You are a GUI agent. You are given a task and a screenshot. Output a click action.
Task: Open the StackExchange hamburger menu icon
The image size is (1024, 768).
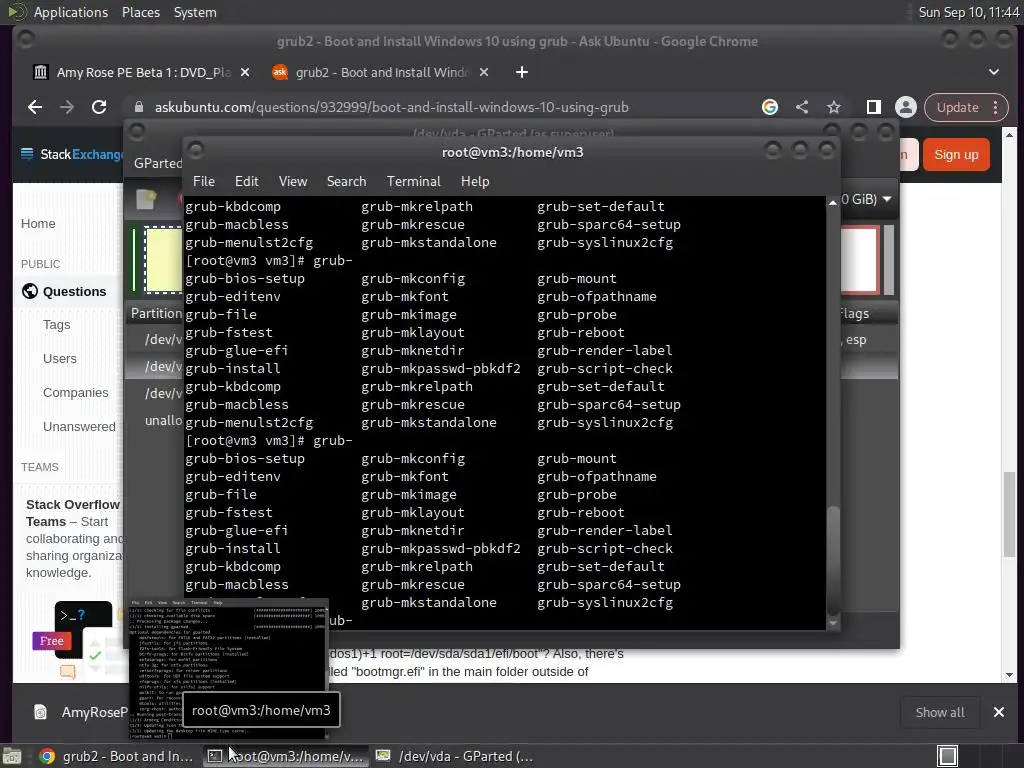coord(27,154)
